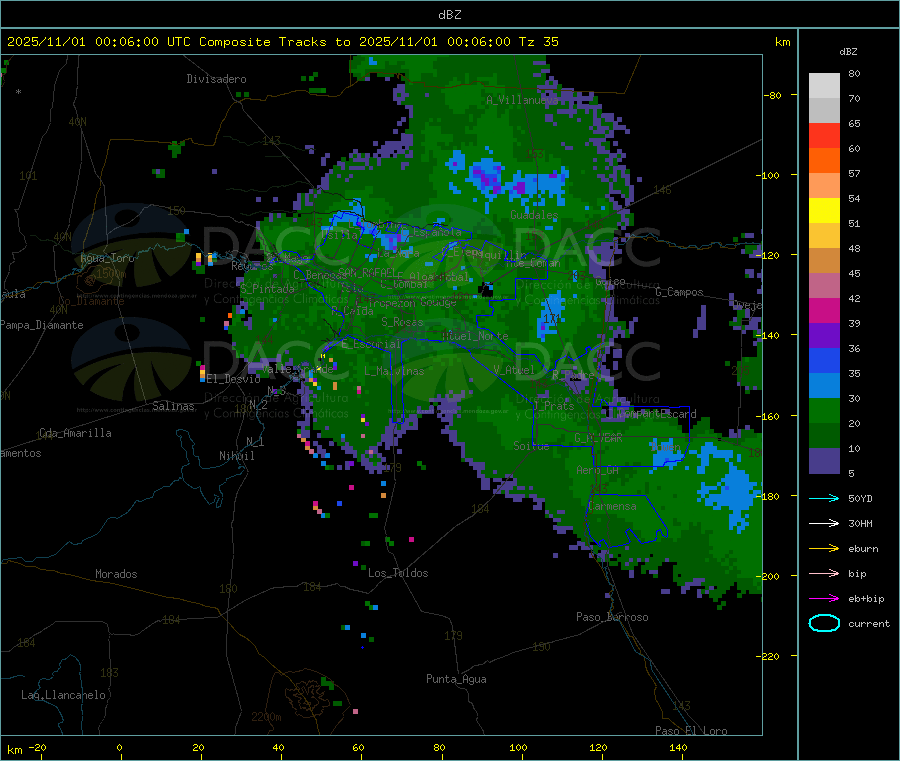Click the 'V_Atuel' map label
Viewport: 900px width, 761px height.
click(514, 371)
